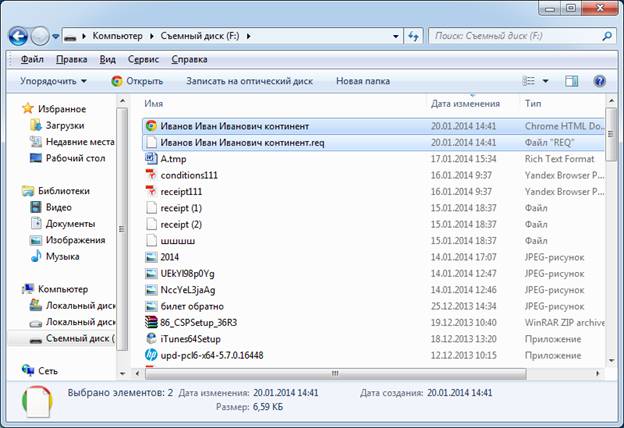The width and height of the screenshot is (624, 428).
Task: Open the view options dropdown arrow
Action: pos(546,81)
